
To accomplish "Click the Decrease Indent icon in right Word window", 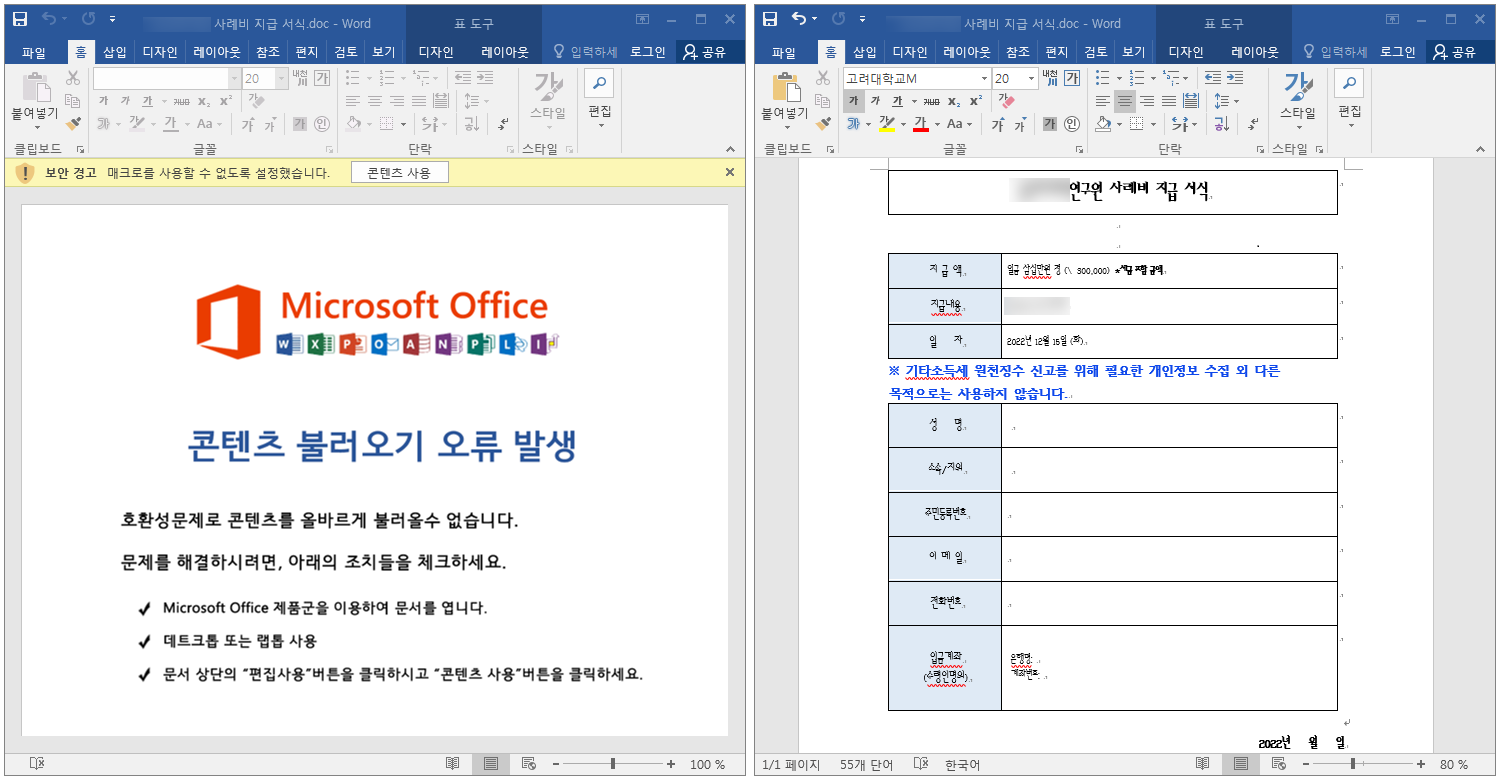I will pos(1213,78).
